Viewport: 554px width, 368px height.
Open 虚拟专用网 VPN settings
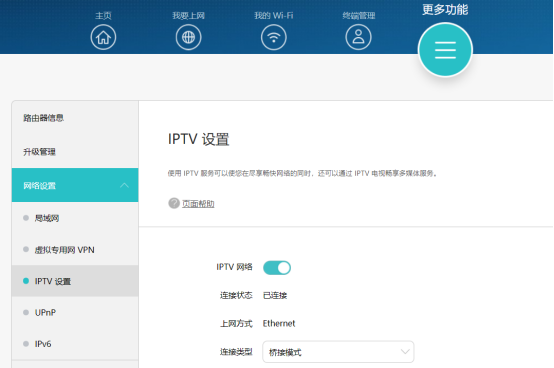click(x=75, y=250)
